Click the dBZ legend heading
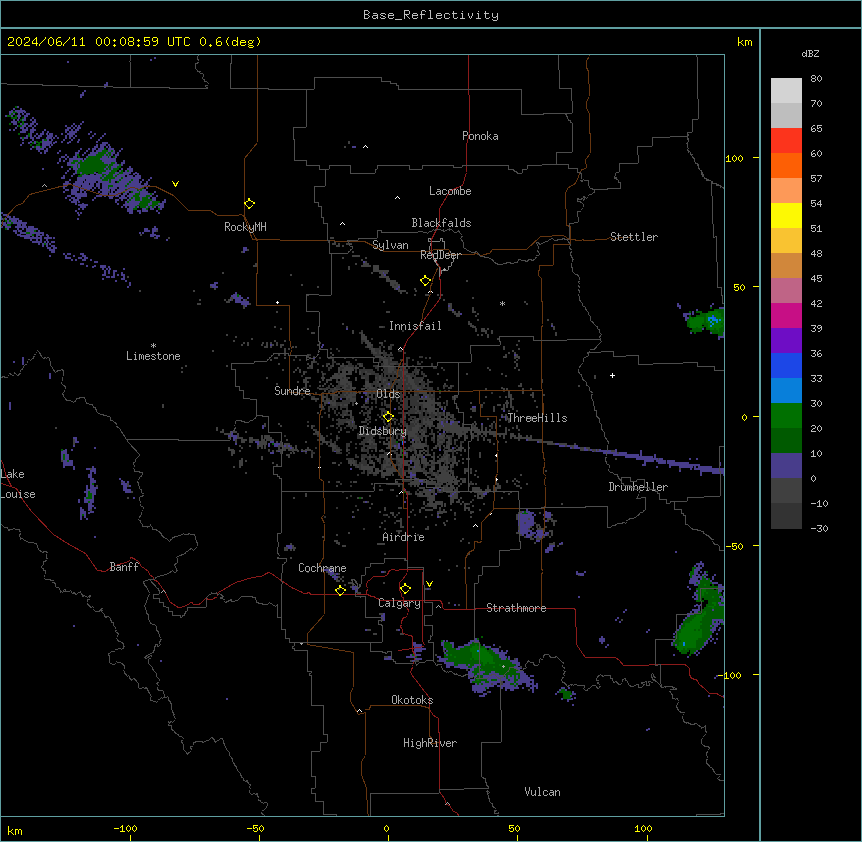 click(810, 53)
